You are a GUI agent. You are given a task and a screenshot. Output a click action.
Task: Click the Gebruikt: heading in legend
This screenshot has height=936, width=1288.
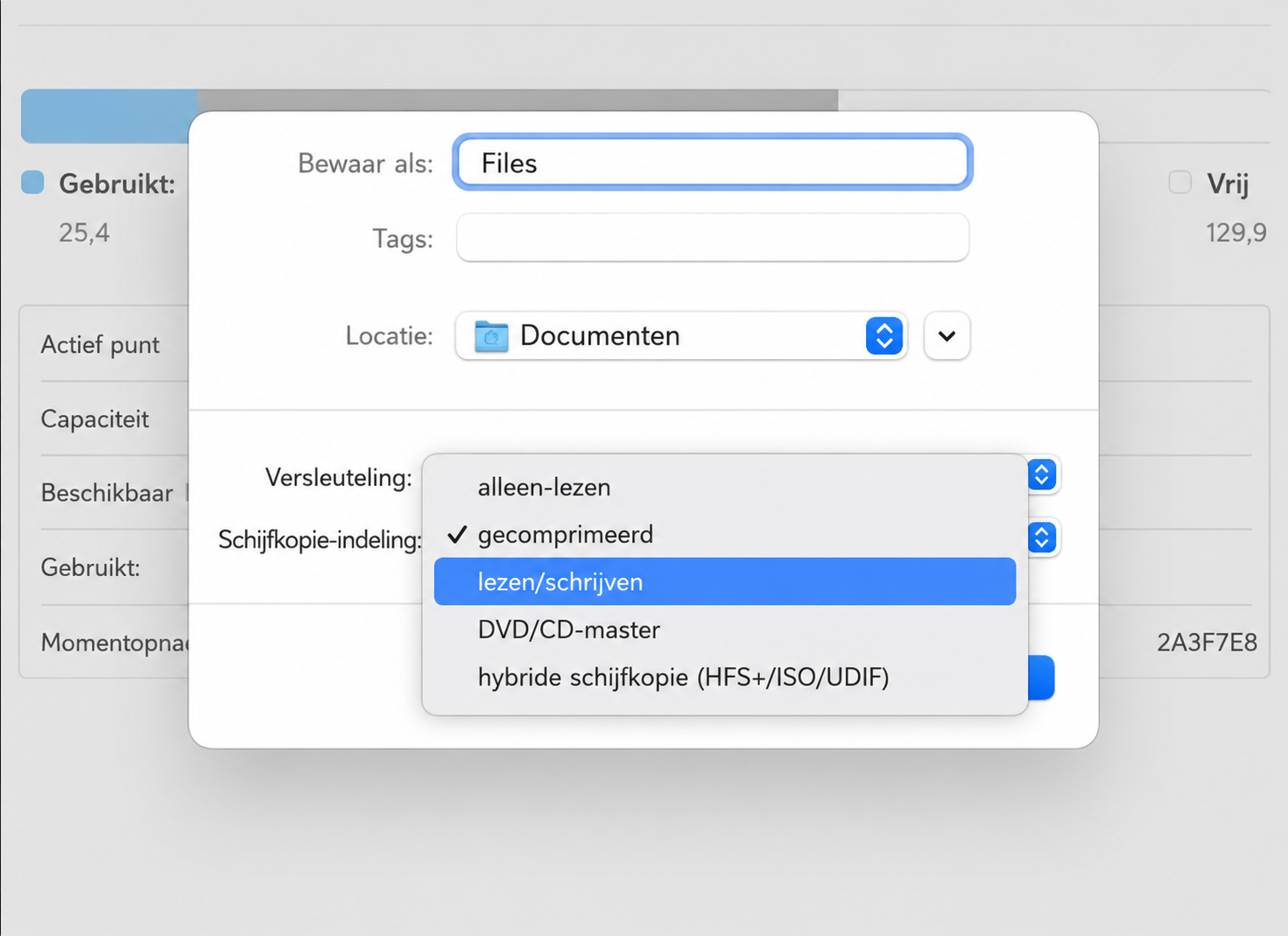116,184
